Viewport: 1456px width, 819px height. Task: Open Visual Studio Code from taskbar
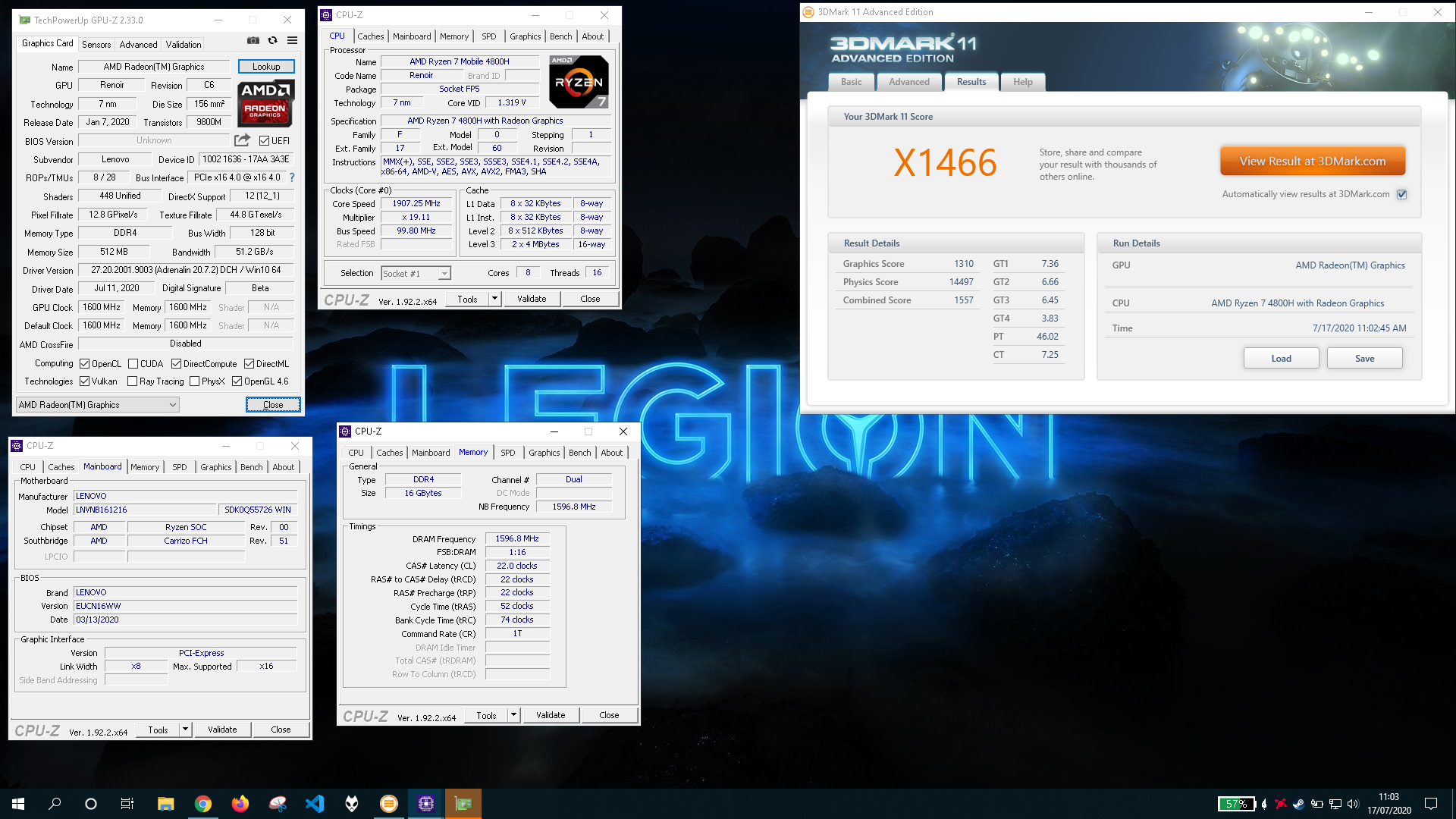pos(314,804)
